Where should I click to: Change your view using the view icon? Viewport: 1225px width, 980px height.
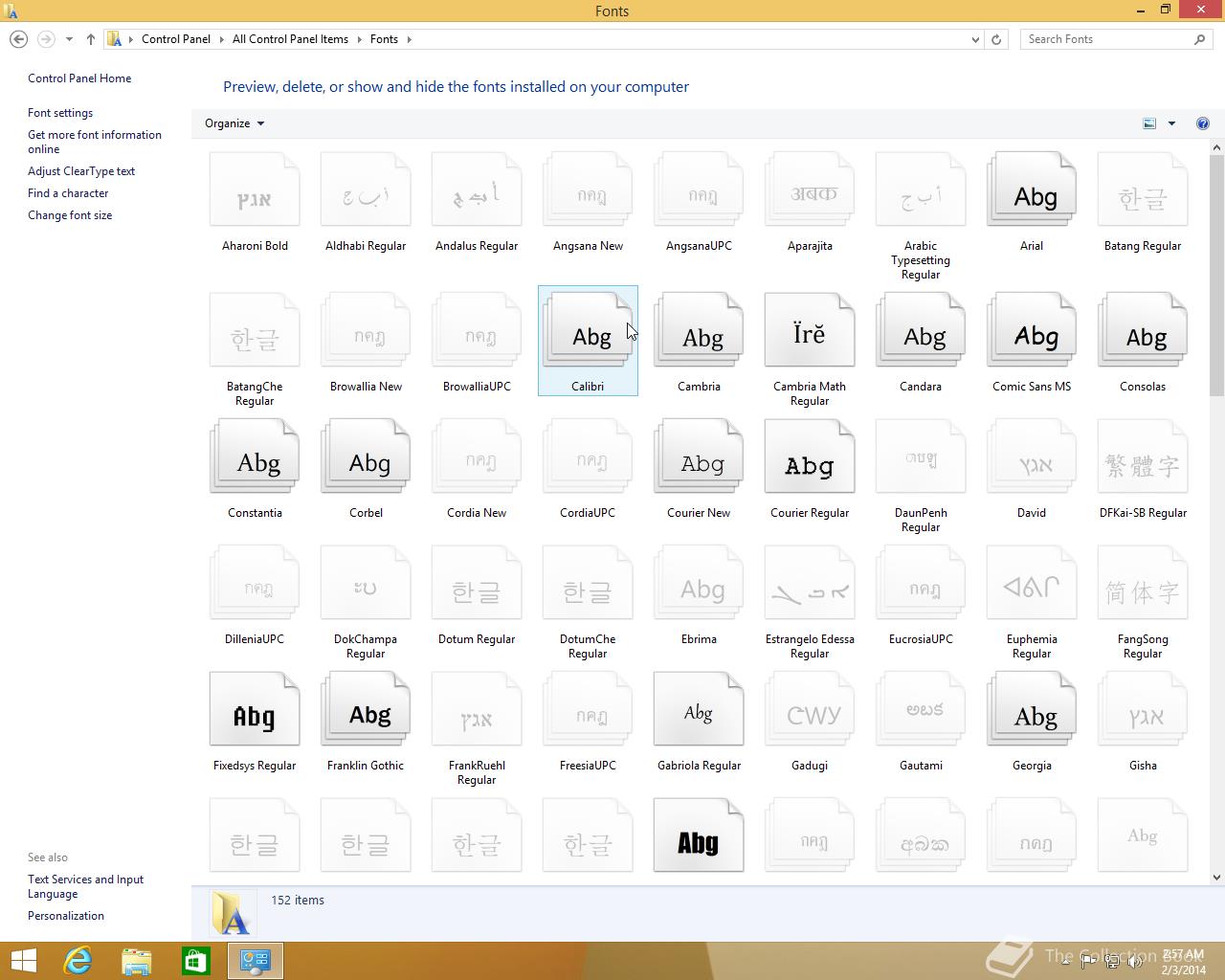(1149, 123)
